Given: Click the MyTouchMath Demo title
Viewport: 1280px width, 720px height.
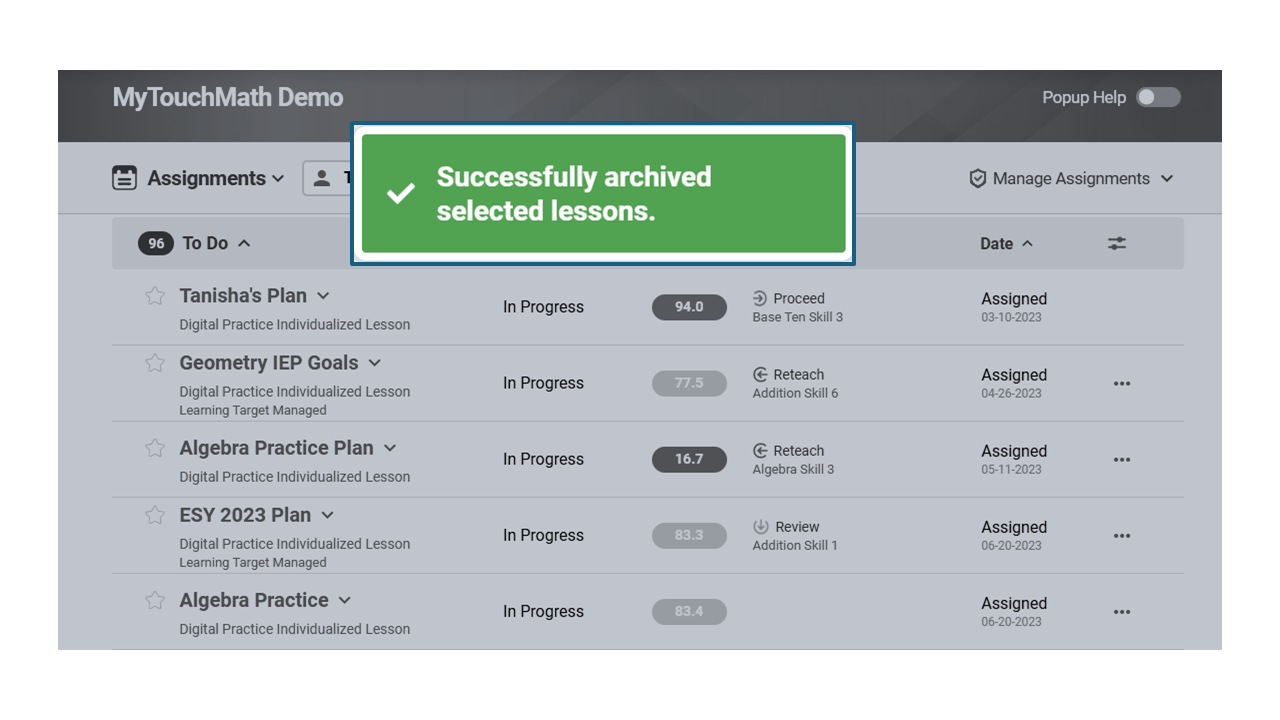Looking at the screenshot, I should point(228,97).
